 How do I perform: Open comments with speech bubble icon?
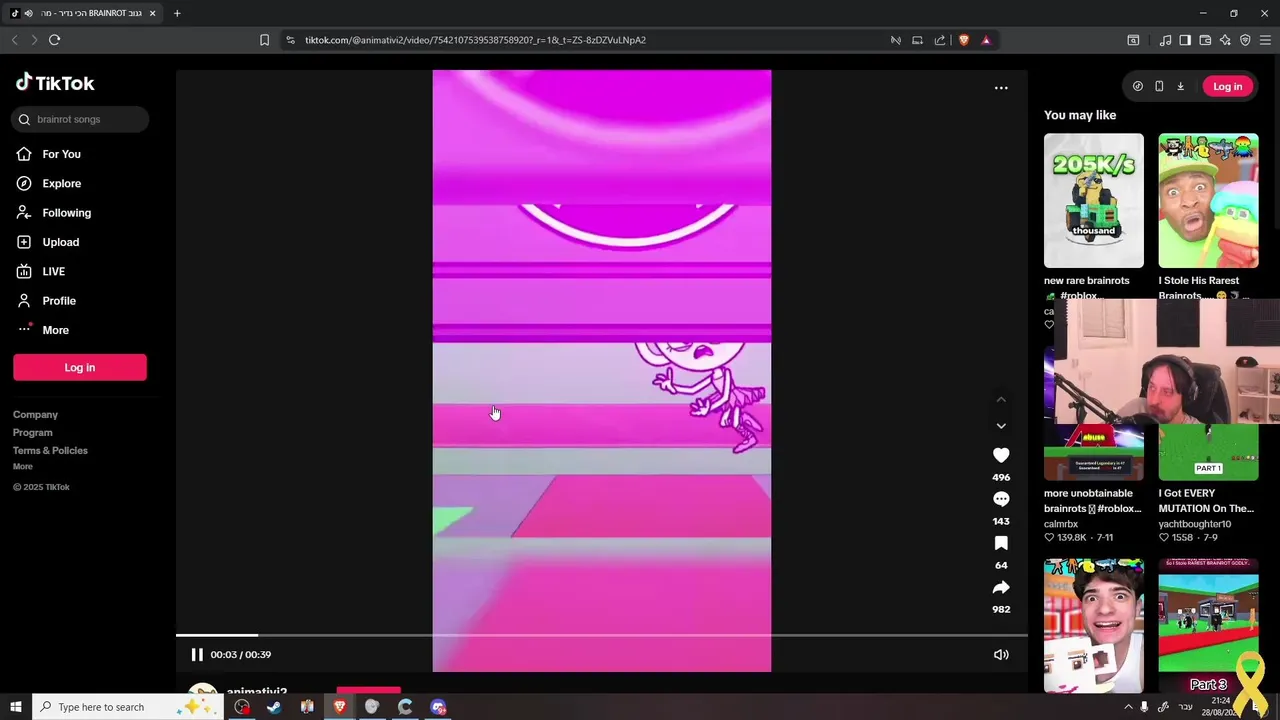pos(1001,499)
